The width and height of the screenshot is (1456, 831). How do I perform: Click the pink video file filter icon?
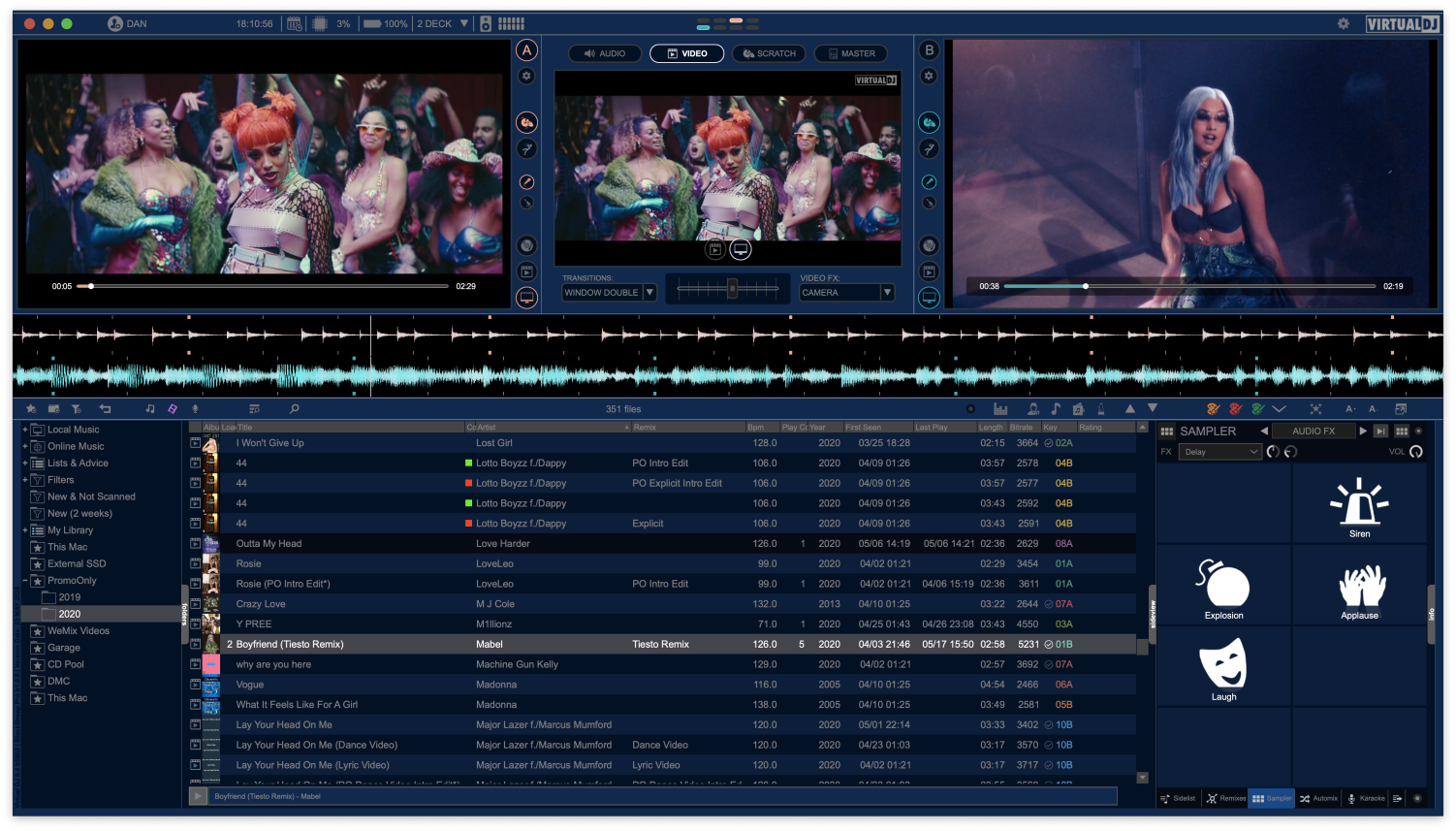coord(173,409)
